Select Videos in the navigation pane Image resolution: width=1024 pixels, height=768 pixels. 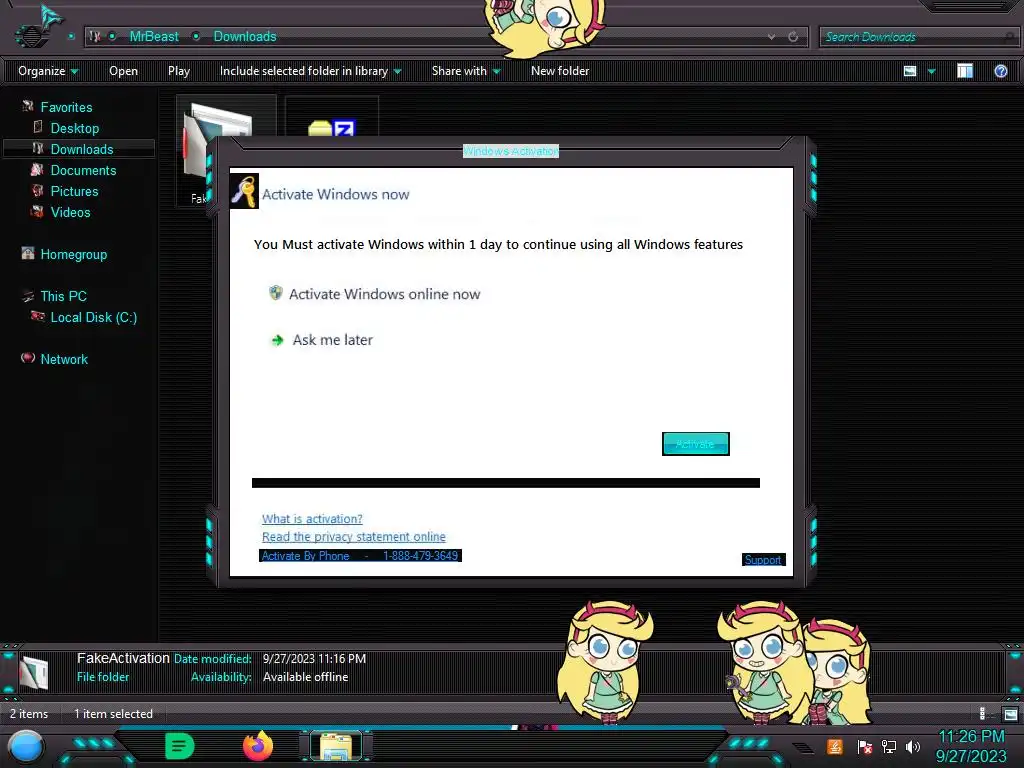point(71,212)
